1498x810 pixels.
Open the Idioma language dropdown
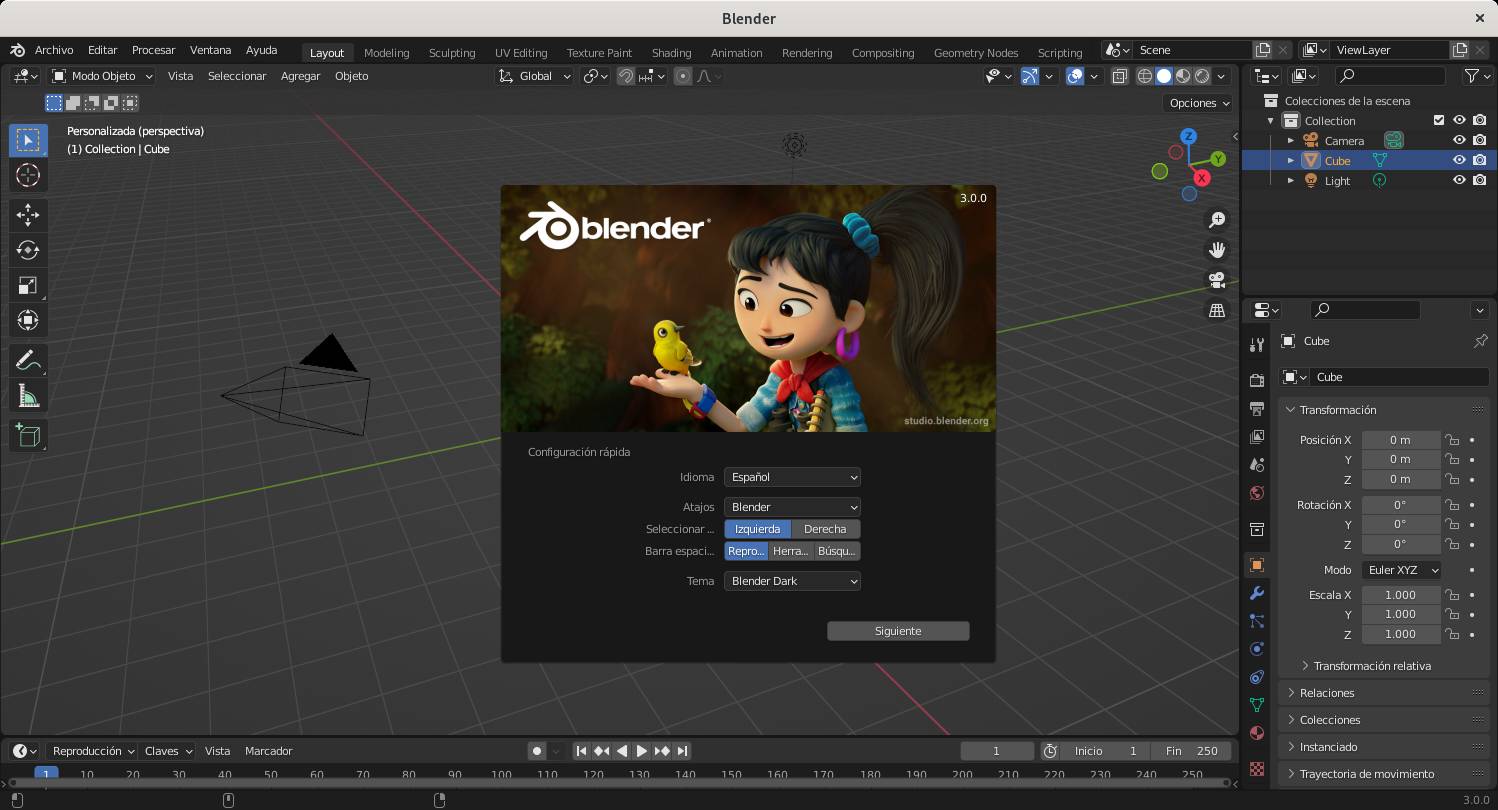(x=792, y=477)
